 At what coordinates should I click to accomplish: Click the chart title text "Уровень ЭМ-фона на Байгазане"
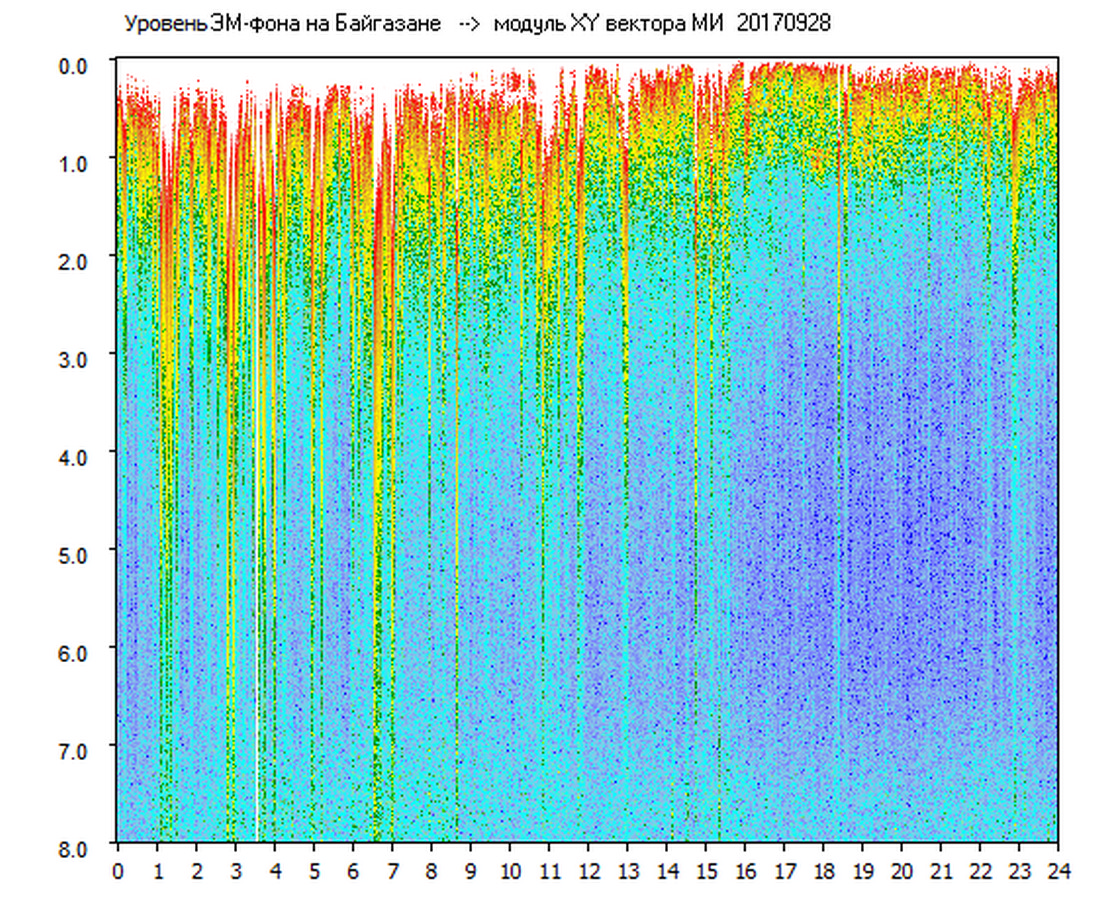[282, 24]
